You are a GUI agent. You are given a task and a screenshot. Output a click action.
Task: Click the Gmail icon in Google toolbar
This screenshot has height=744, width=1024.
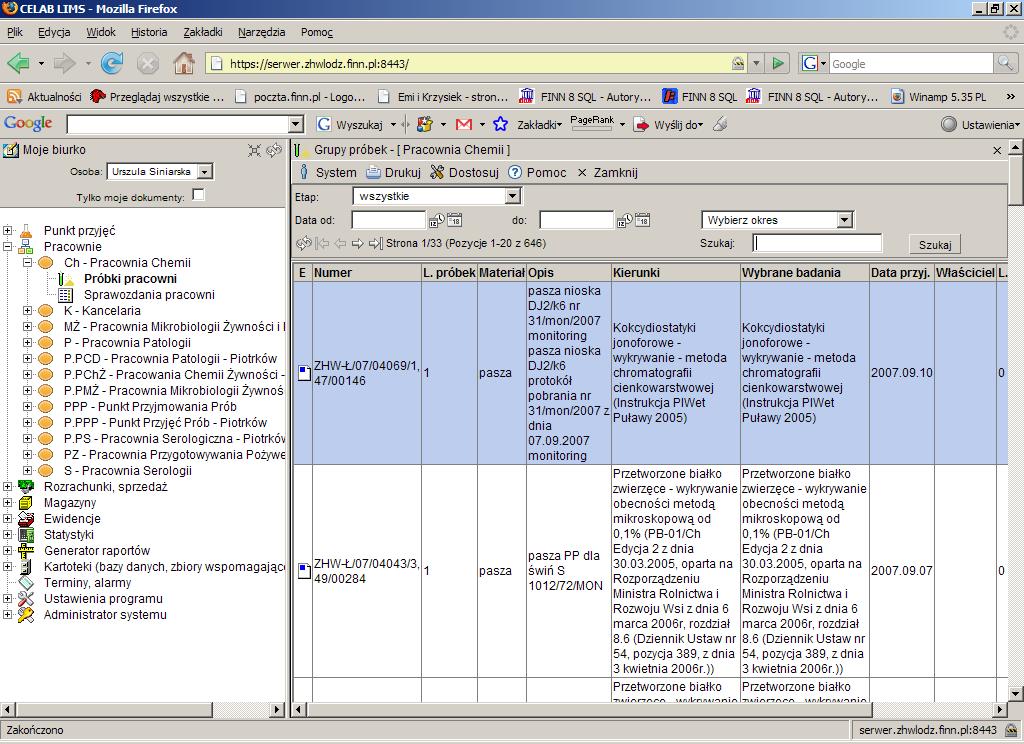click(x=464, y=124)
